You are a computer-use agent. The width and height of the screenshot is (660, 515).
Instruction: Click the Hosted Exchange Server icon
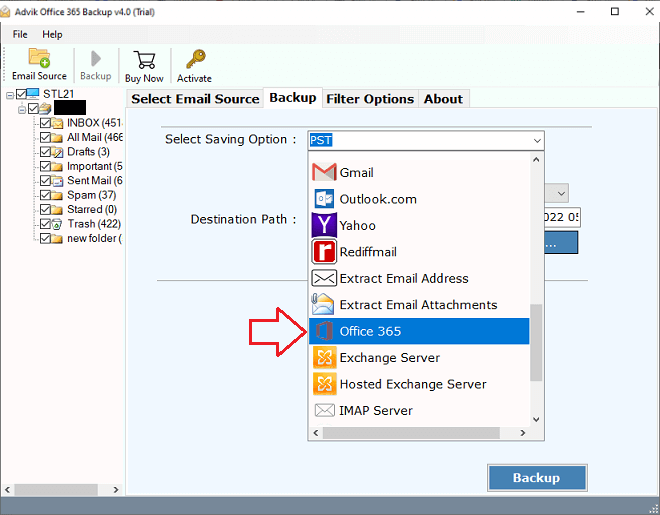[325, 384]
